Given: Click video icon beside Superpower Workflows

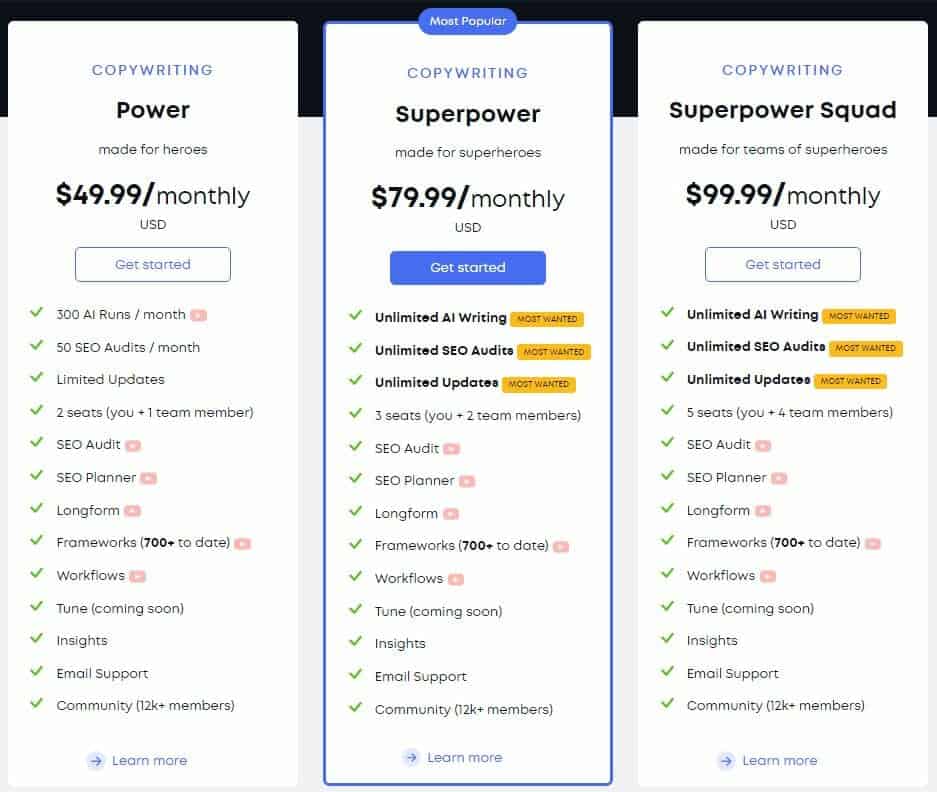Looking at the screenshot, I should (456, 579).
